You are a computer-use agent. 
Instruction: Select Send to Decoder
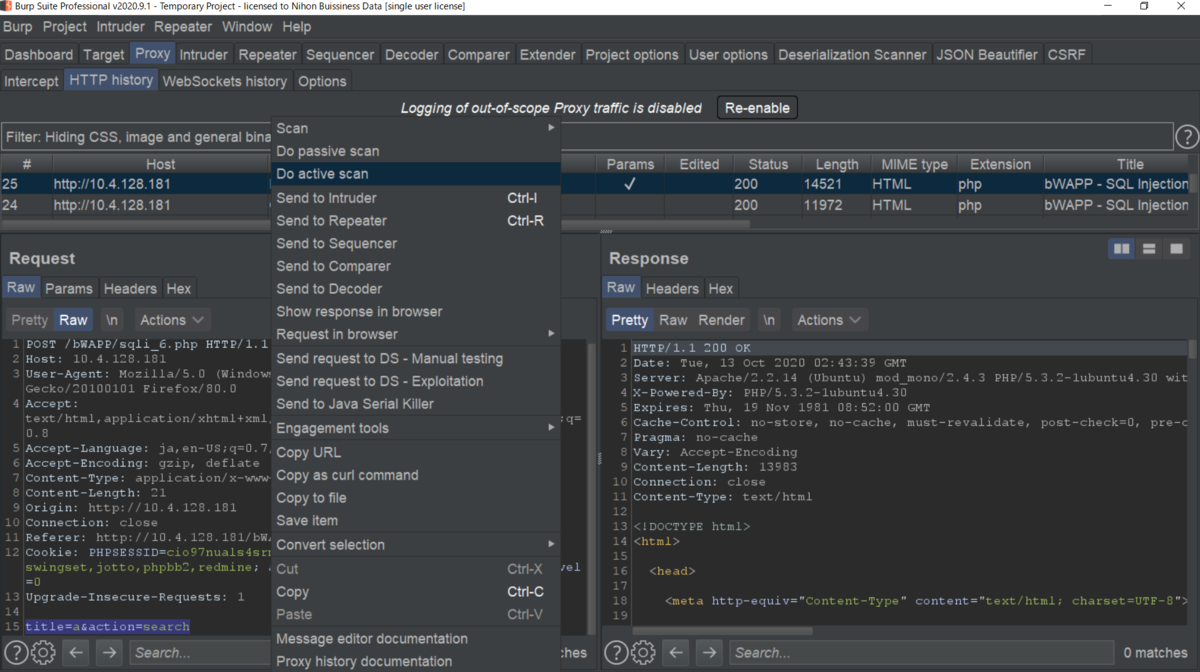(415, 288)
